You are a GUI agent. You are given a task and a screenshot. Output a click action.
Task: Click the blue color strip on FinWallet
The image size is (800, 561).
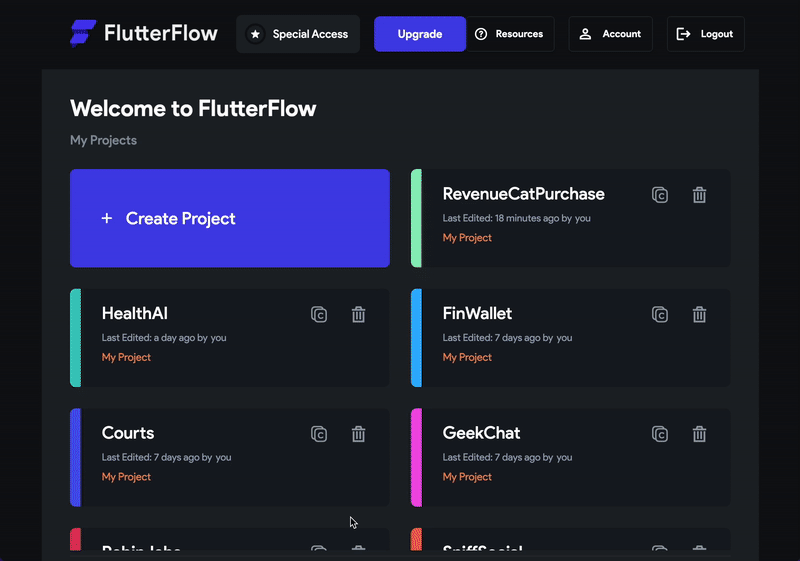(416, 338)
